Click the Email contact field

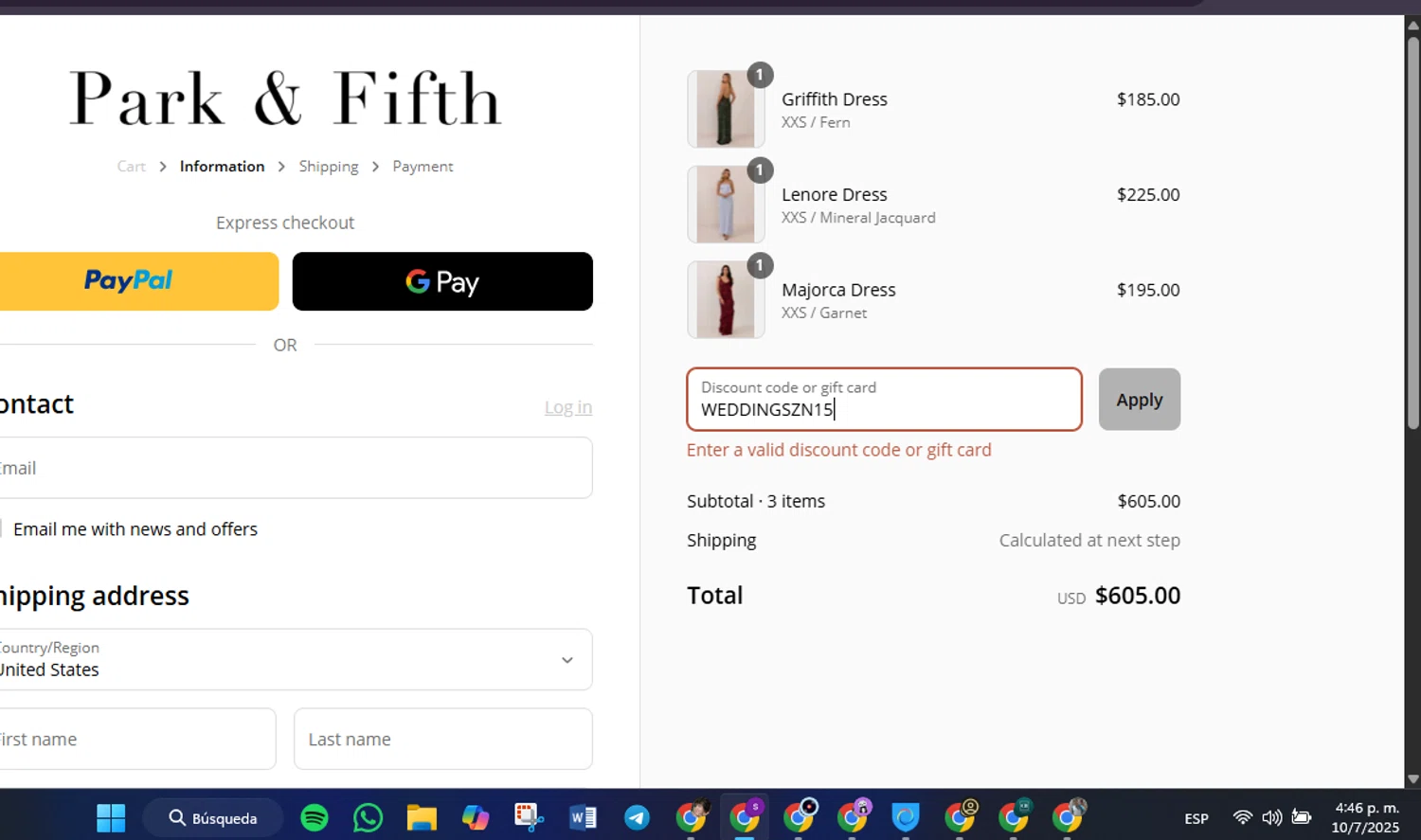point(296,468)
